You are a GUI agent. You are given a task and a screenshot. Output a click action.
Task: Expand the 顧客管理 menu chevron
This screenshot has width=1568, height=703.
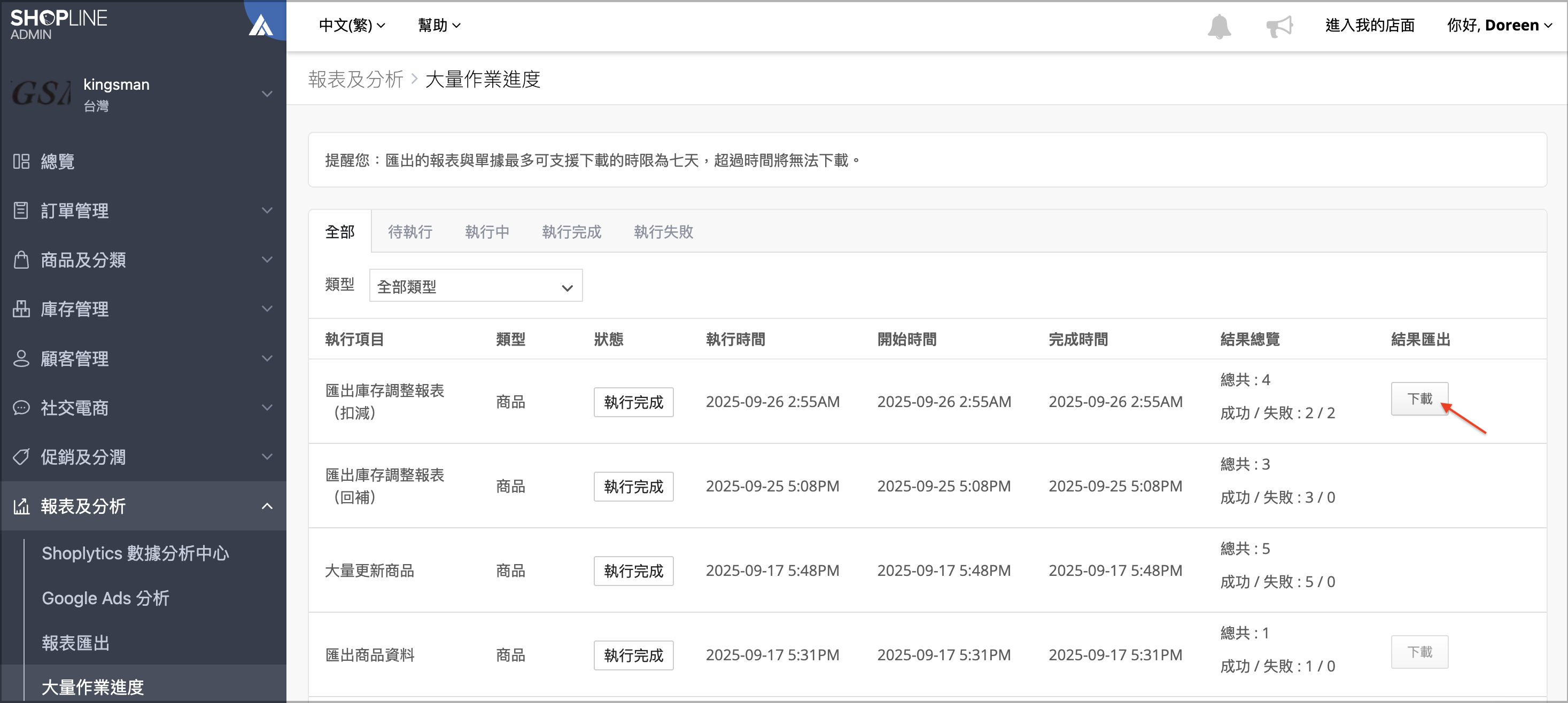(x=267, y=358)
